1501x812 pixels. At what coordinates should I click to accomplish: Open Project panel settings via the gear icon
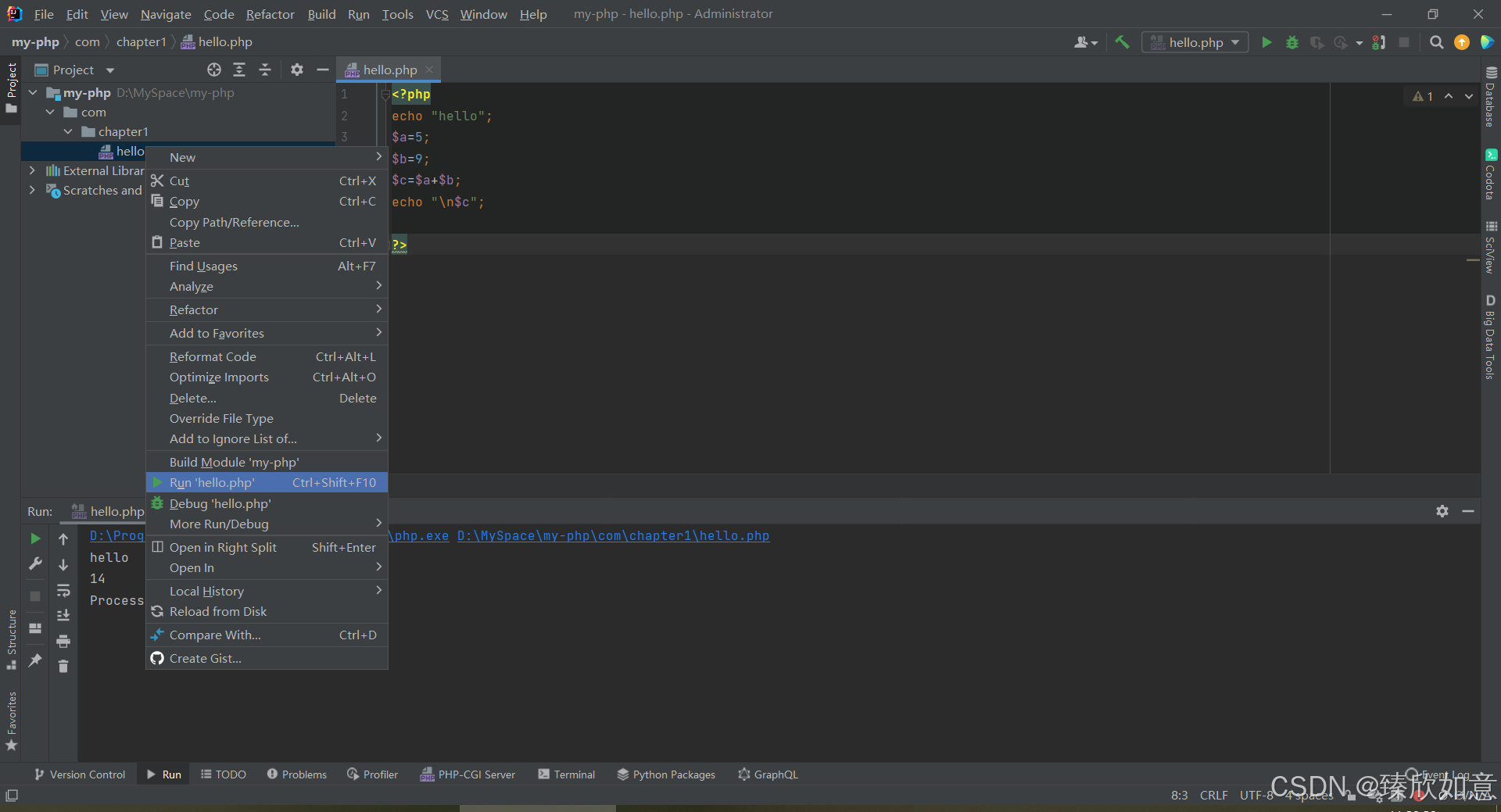point(296,70)
